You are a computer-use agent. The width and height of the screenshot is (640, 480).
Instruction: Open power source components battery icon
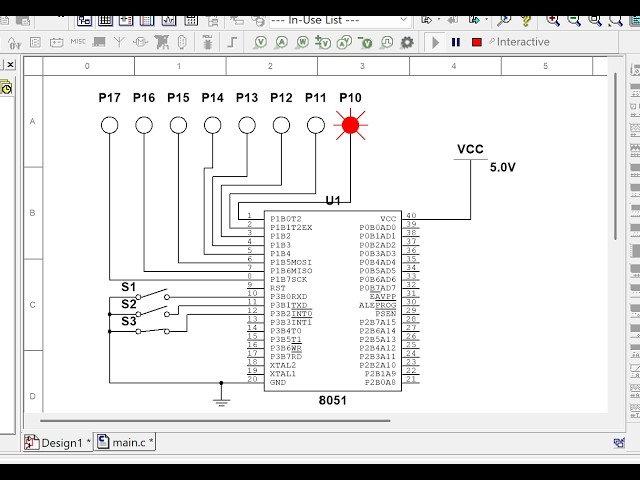pos(56,42)
